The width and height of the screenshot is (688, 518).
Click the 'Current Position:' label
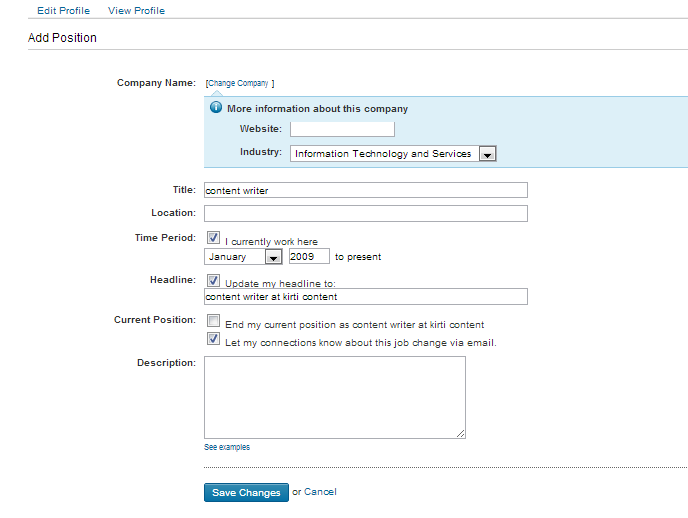click(155, 320)
